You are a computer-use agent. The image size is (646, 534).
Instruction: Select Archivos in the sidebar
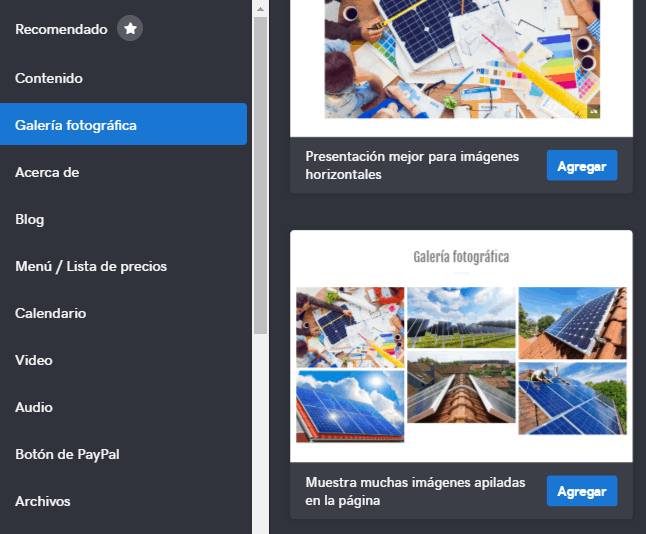pyautogui.click(x=43, y=501)
